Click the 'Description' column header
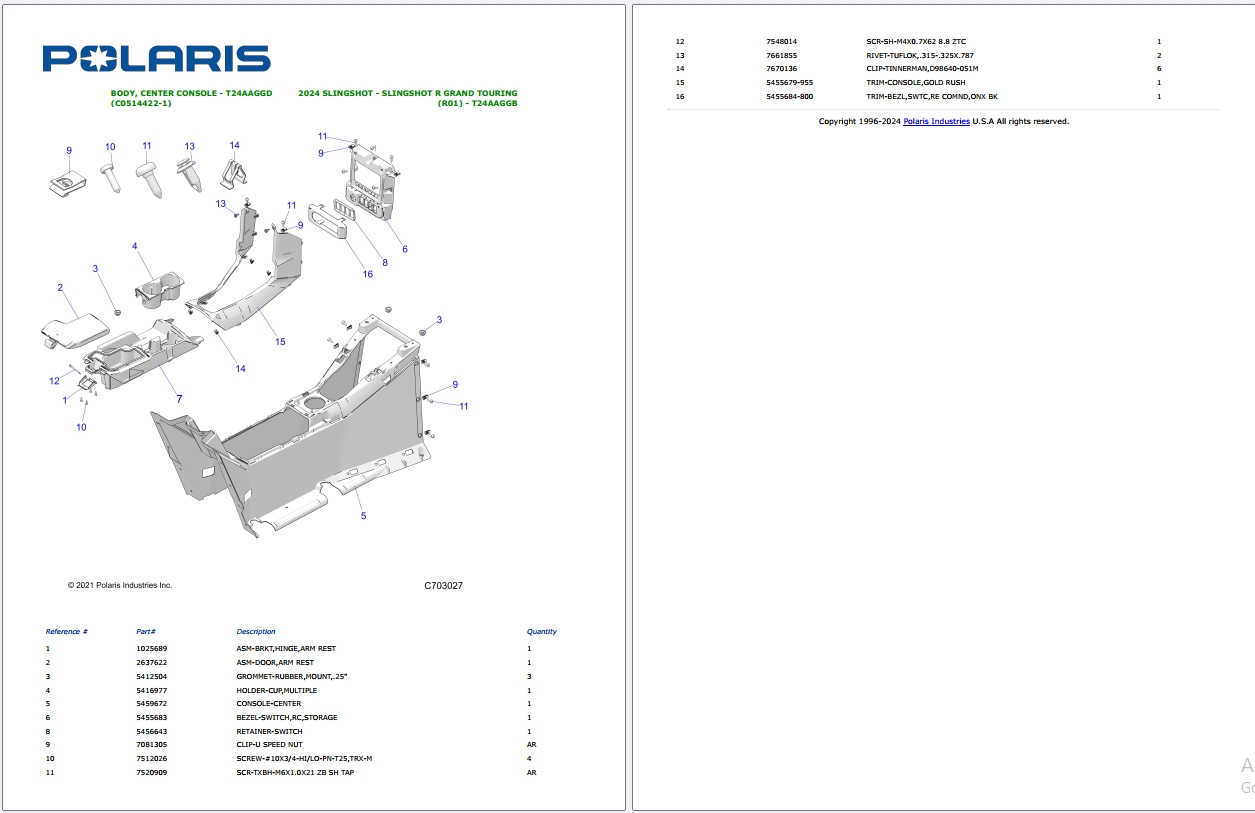The image size is (1255, 813). [x=256, y=632]
